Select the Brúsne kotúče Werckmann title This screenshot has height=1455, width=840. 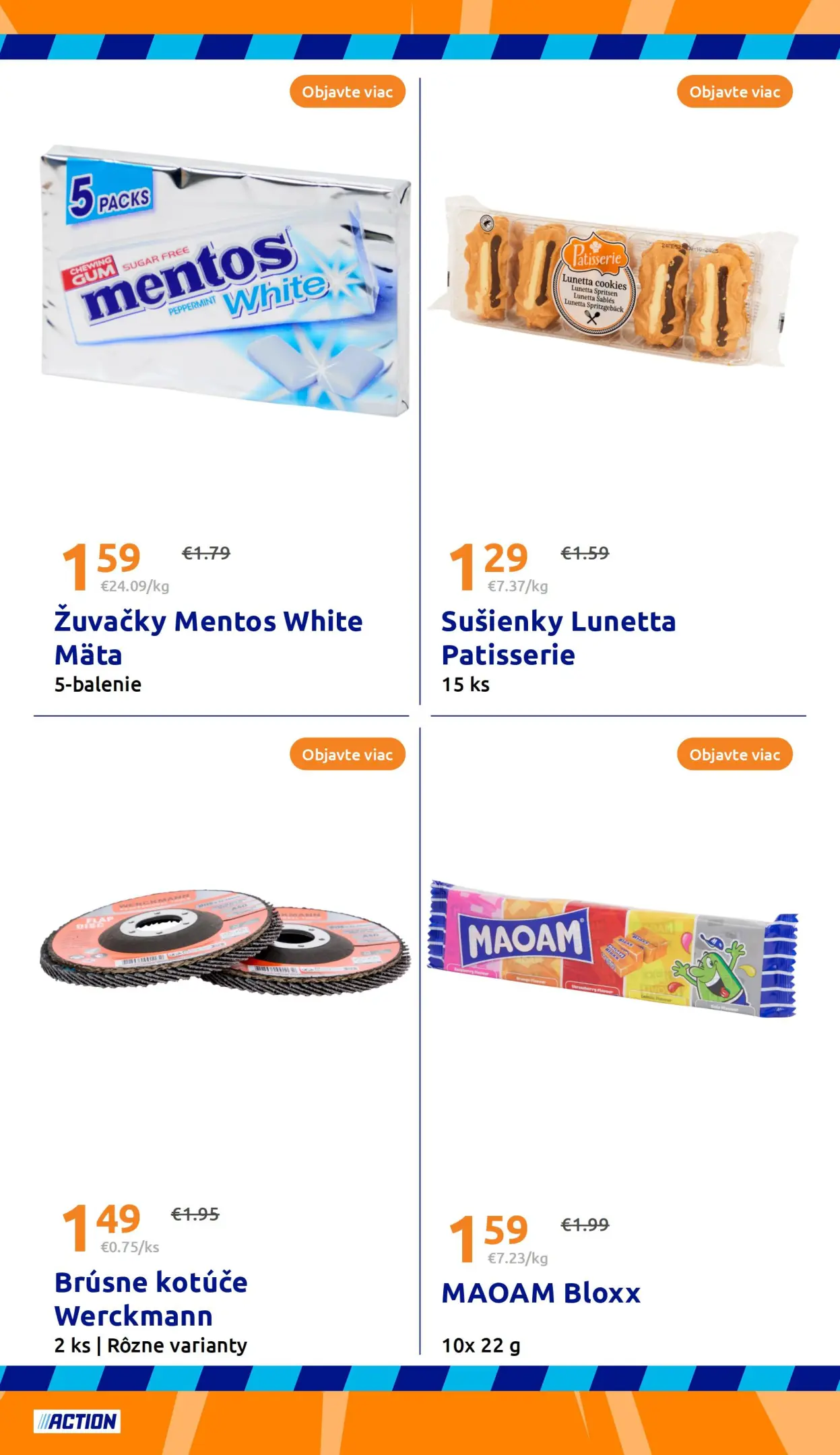coord(151,1299)
